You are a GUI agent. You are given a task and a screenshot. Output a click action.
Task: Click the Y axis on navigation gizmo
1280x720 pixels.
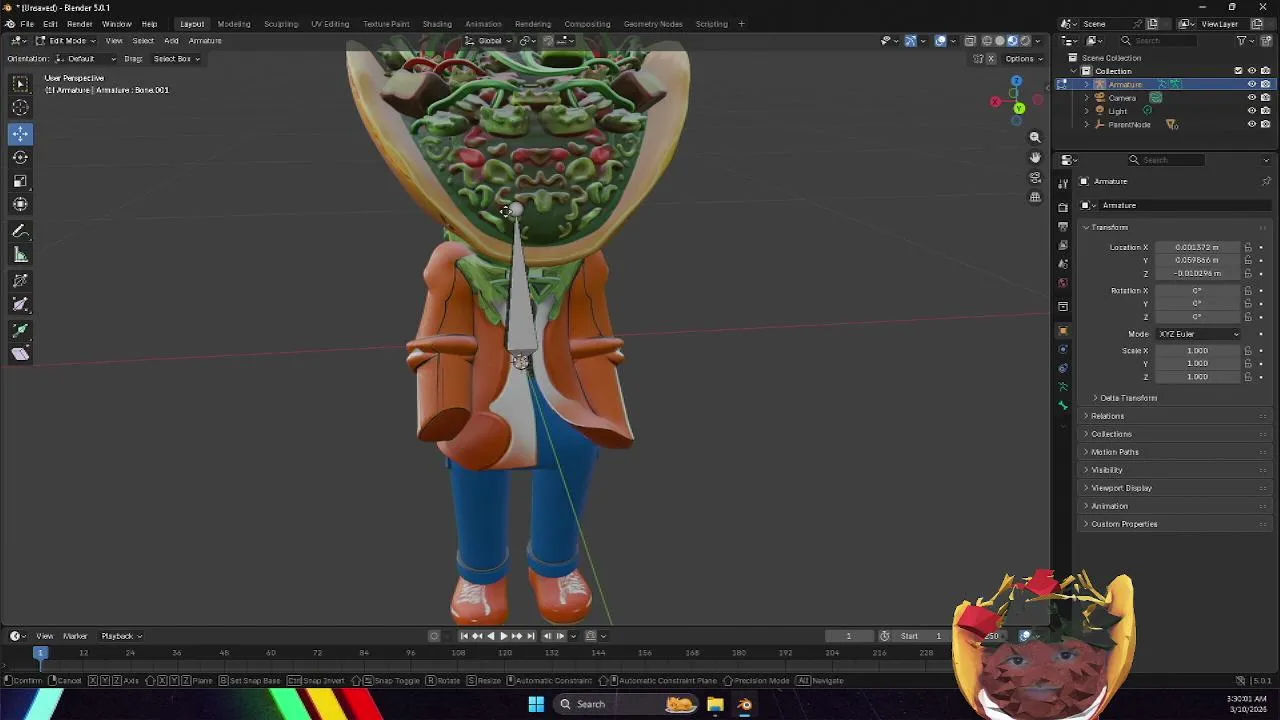click(1018, 108)
